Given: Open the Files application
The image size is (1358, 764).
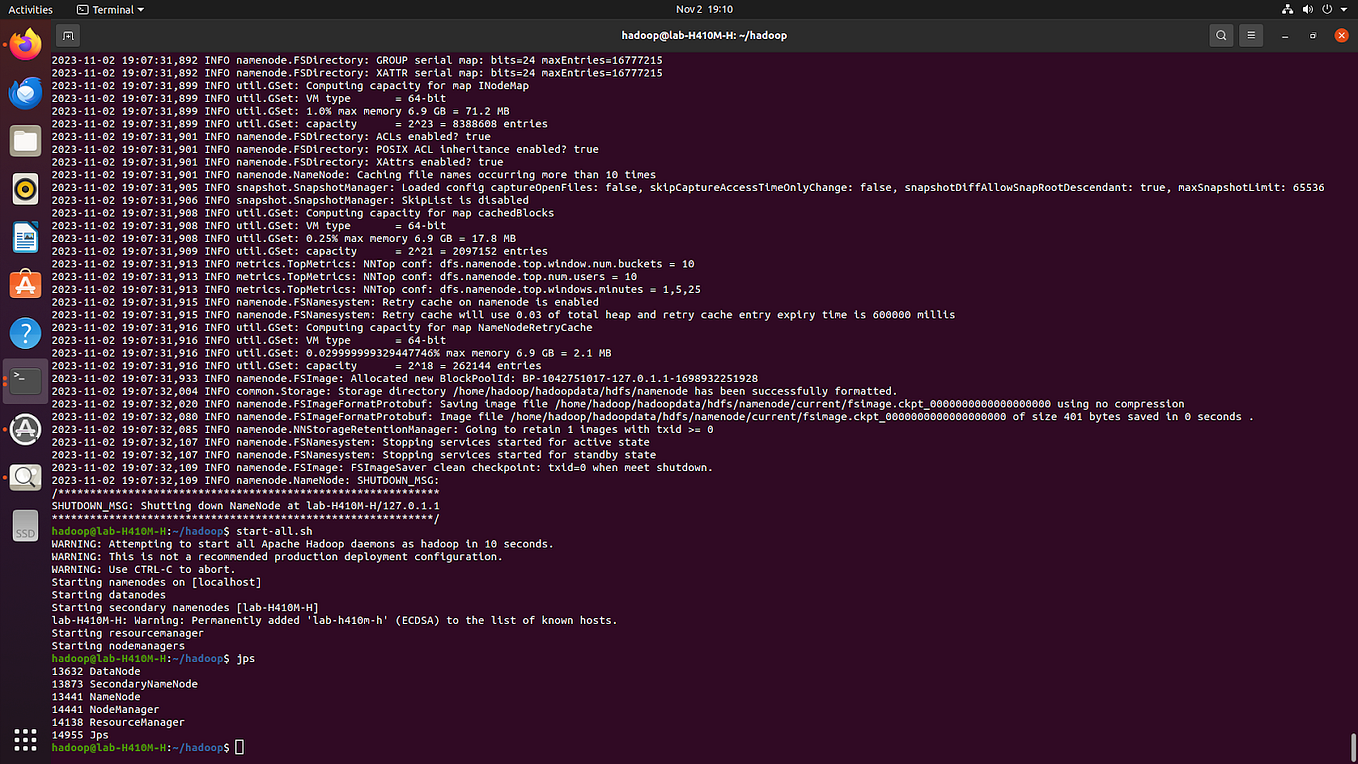Looking at the screenshot, I should coord(24,140).
